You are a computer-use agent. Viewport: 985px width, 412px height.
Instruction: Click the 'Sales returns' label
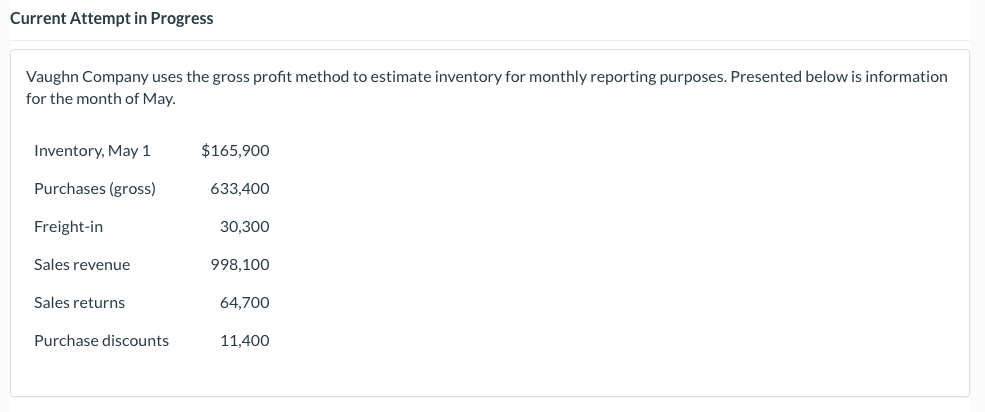[x=80, y=303]
